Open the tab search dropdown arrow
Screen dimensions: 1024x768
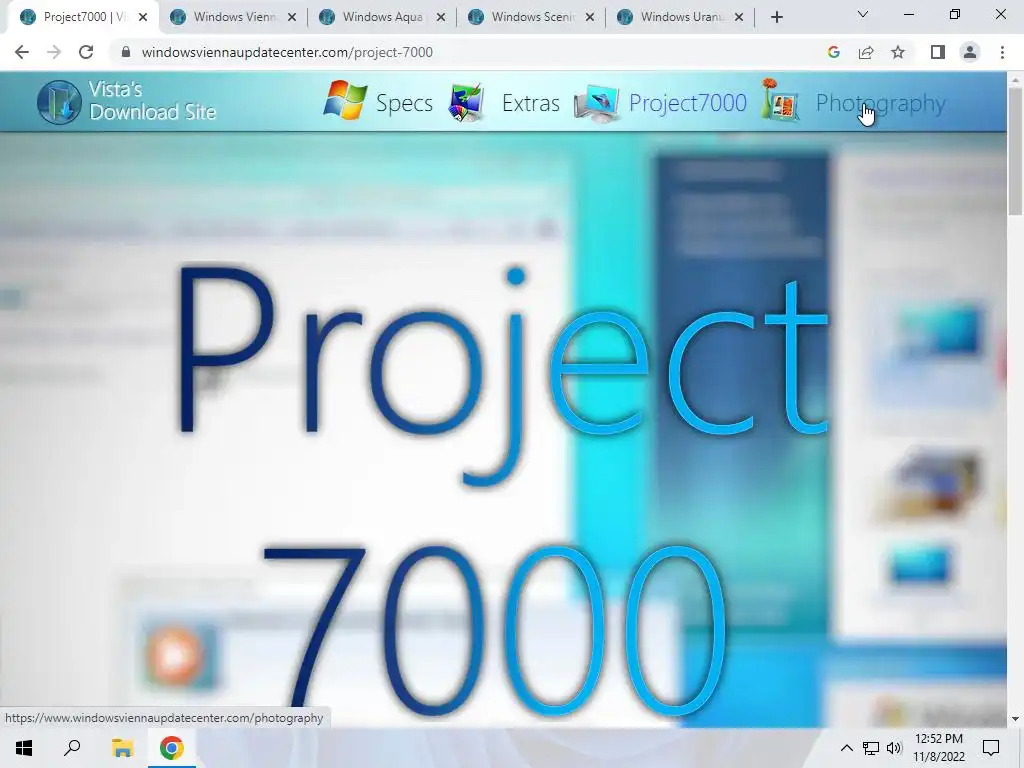point(863,14)
